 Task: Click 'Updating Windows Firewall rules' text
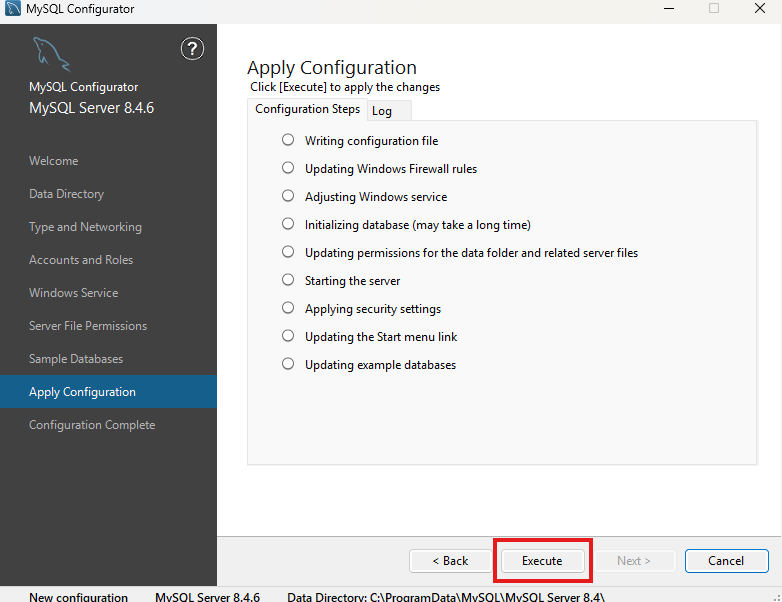[x=391, y=169]
